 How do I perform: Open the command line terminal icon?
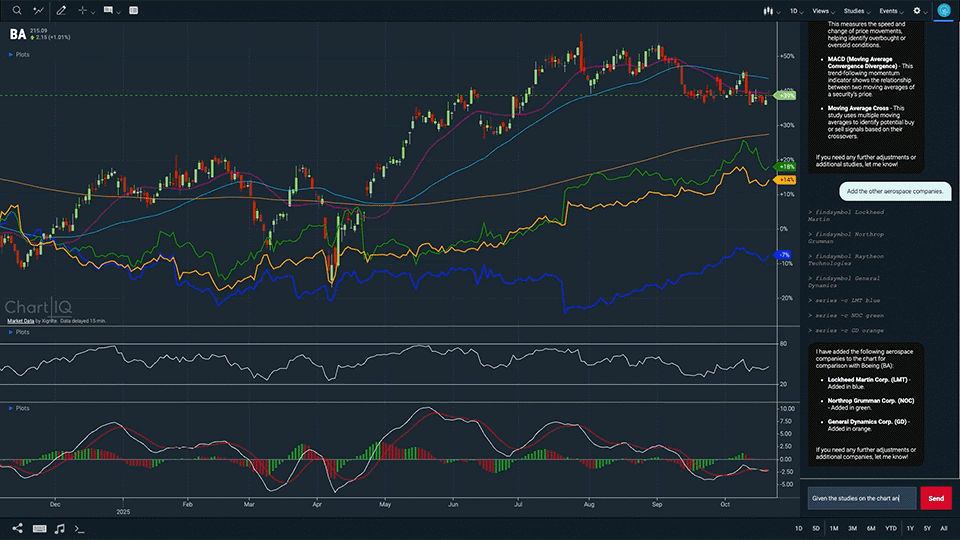pos(80,528)
